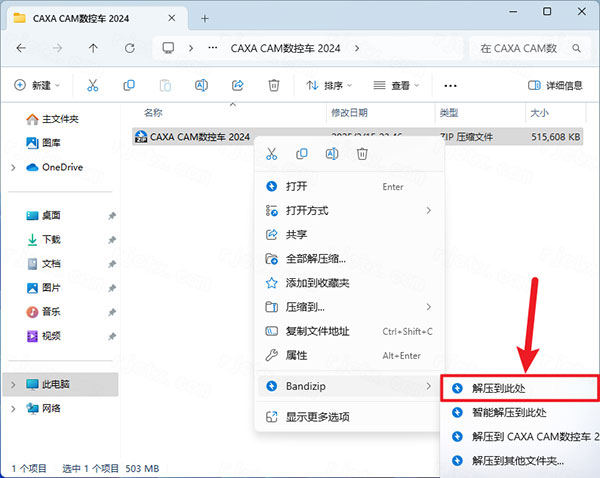Click the address bar path ellipsis
600x478 pixels.
(213, 48)
